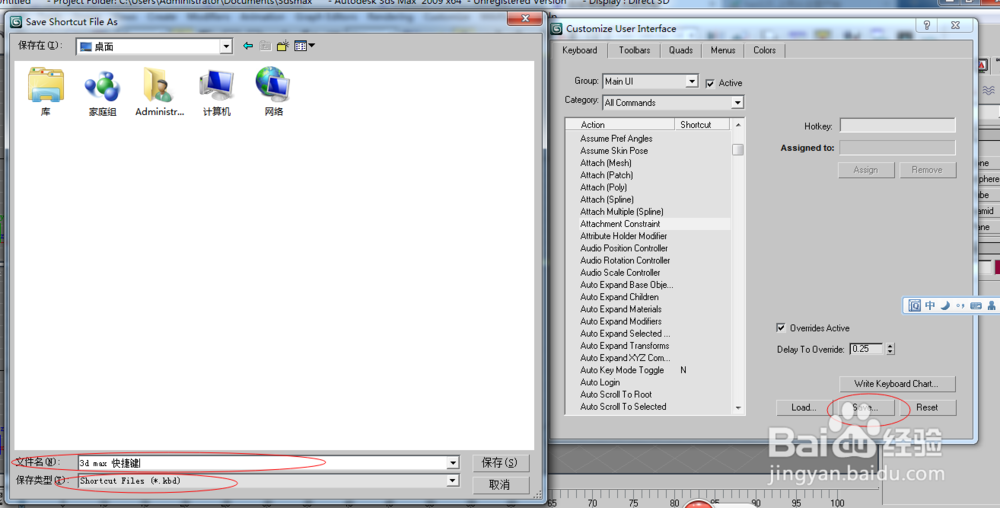1000x508 pixels.
Task: Click the IME user account icon
Action: (991, 305)
